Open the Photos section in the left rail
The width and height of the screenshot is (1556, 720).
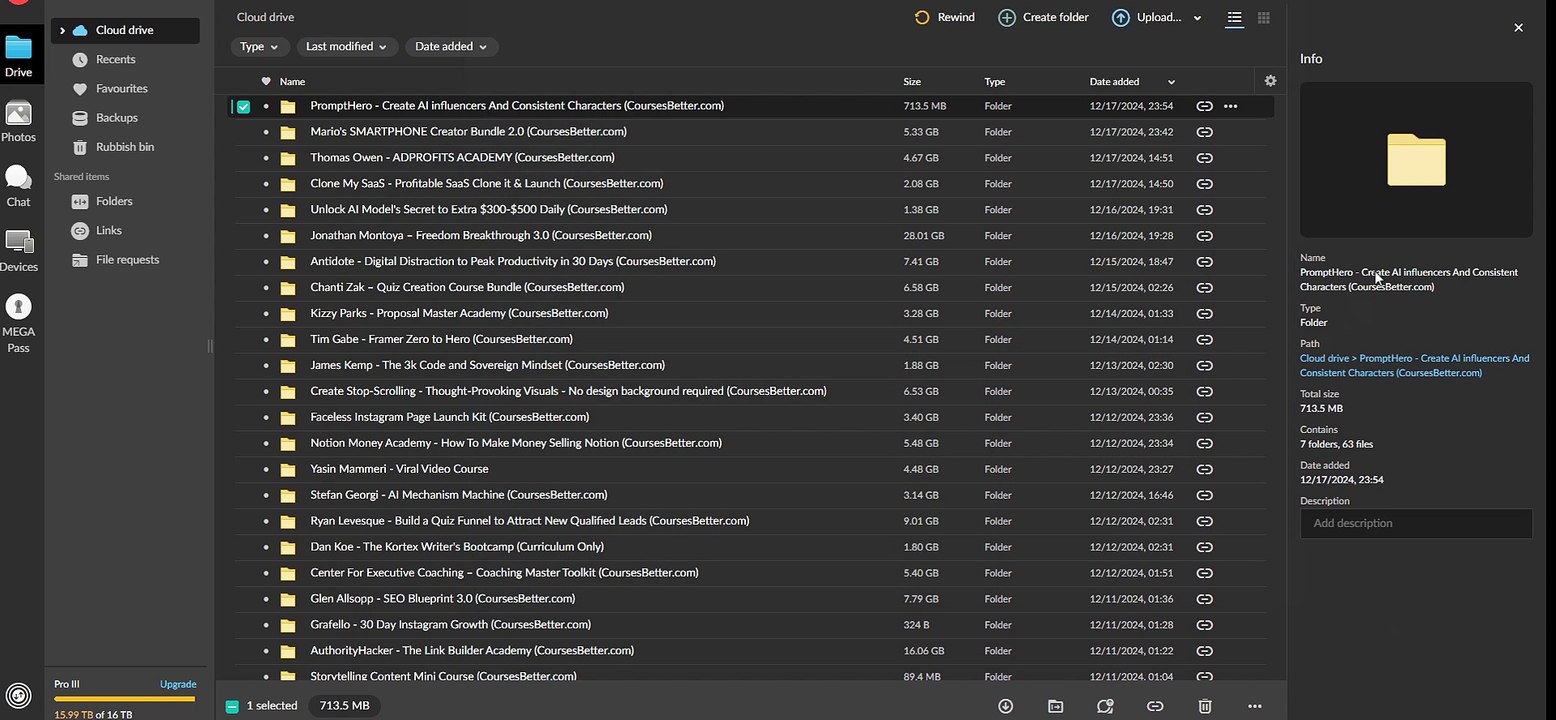[18, 122]
